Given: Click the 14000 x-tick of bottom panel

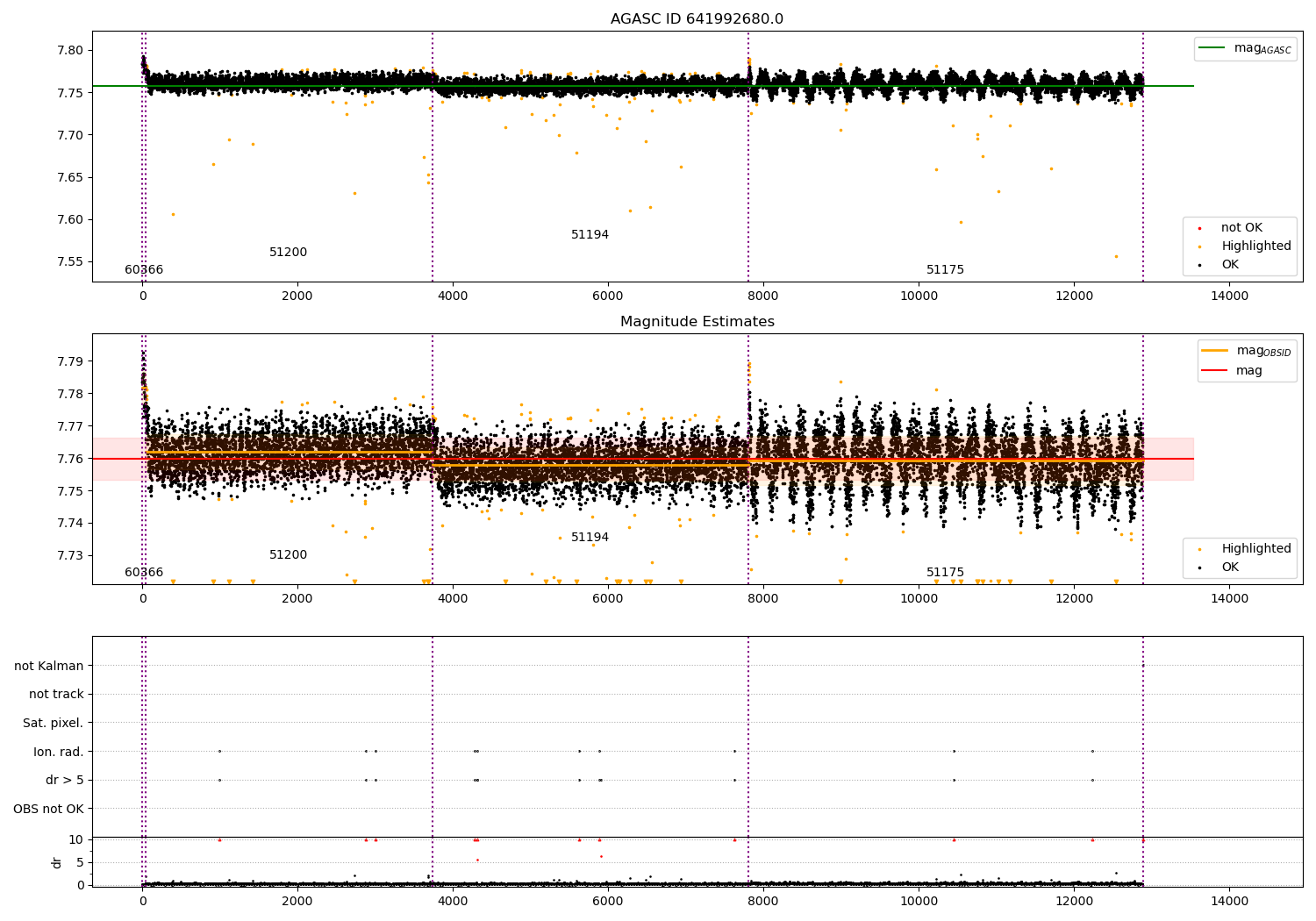Looking at the screenshot, I should click(1229, 901).
